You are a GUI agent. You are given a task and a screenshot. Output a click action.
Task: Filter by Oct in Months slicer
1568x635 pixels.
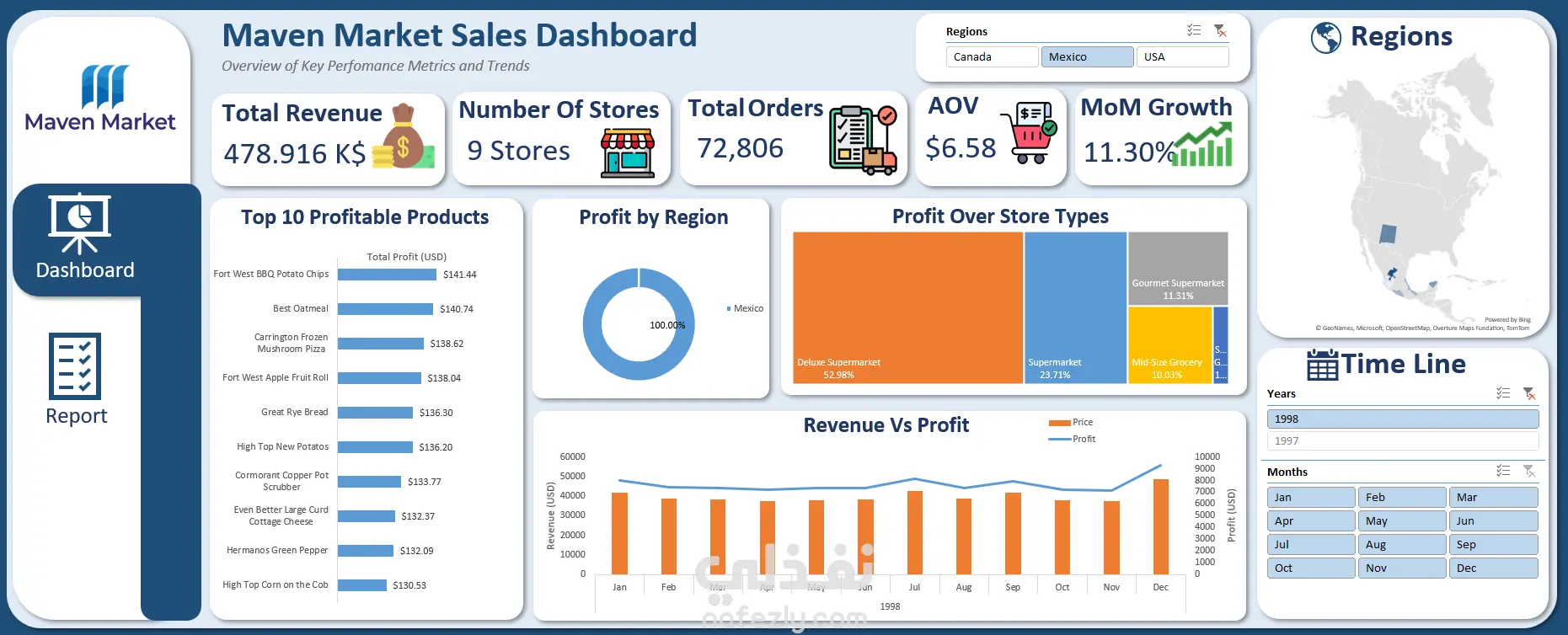pos(1311,568)
